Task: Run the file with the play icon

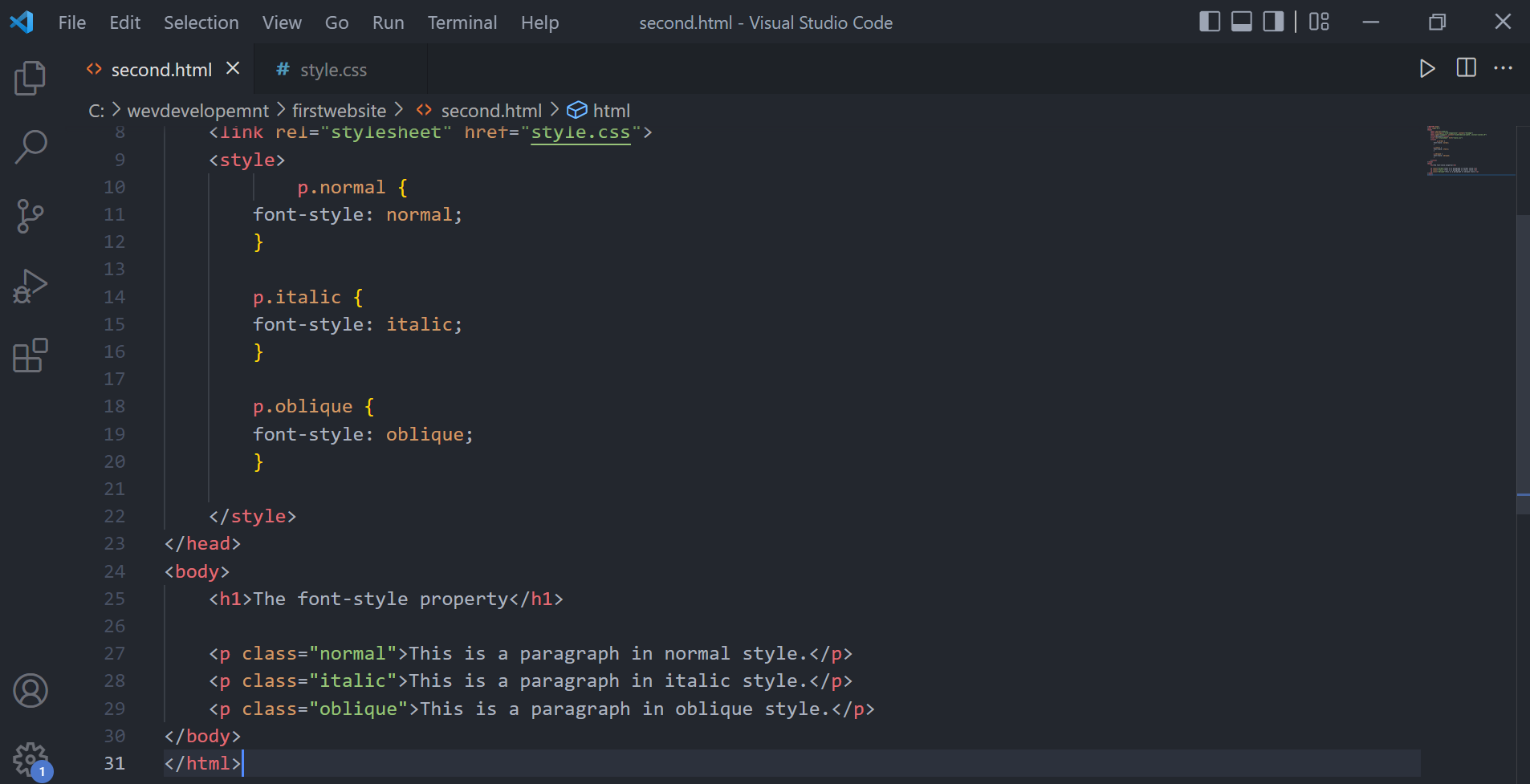Action: coord(1427,68)
